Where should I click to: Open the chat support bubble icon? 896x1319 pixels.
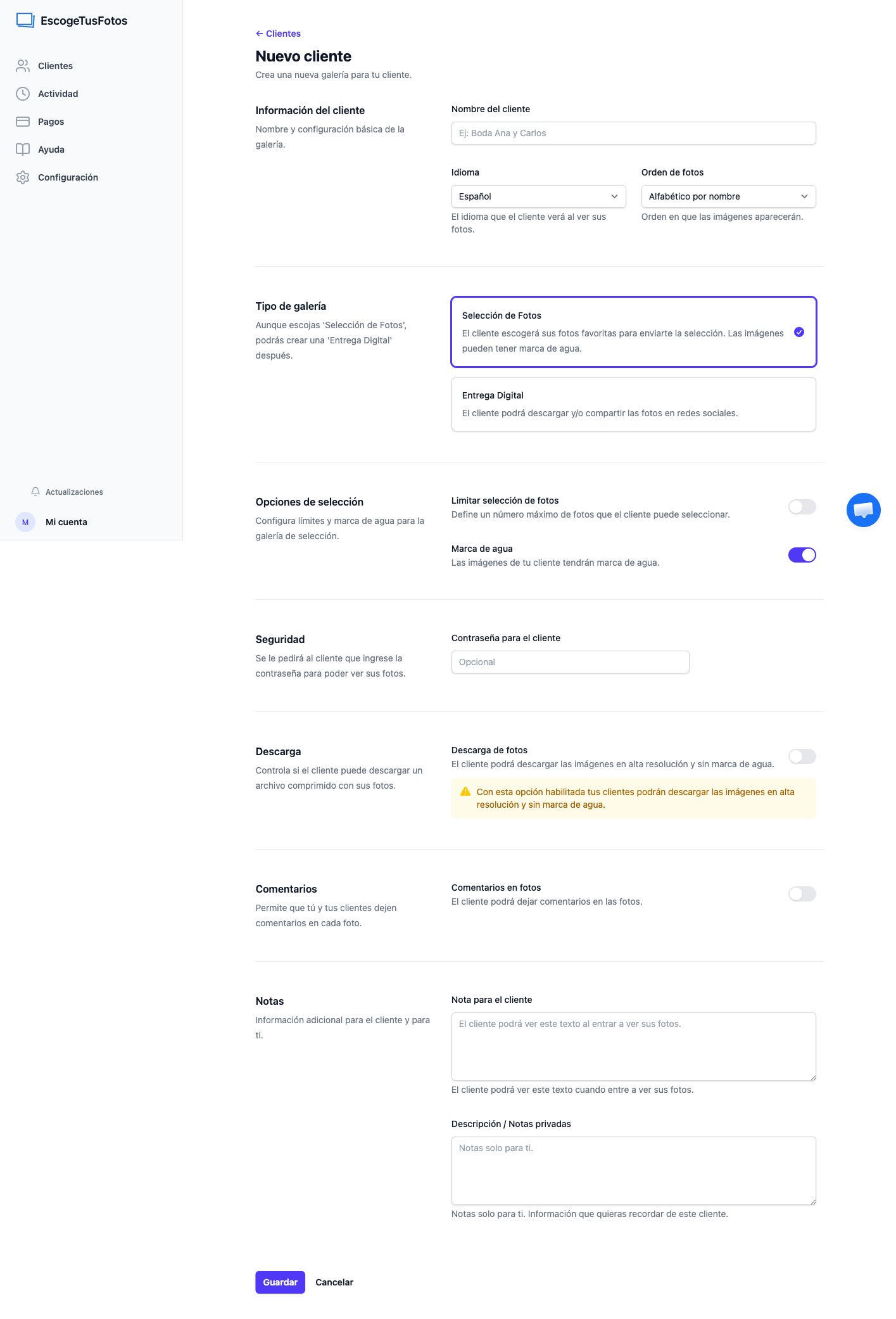coord(864,510)
